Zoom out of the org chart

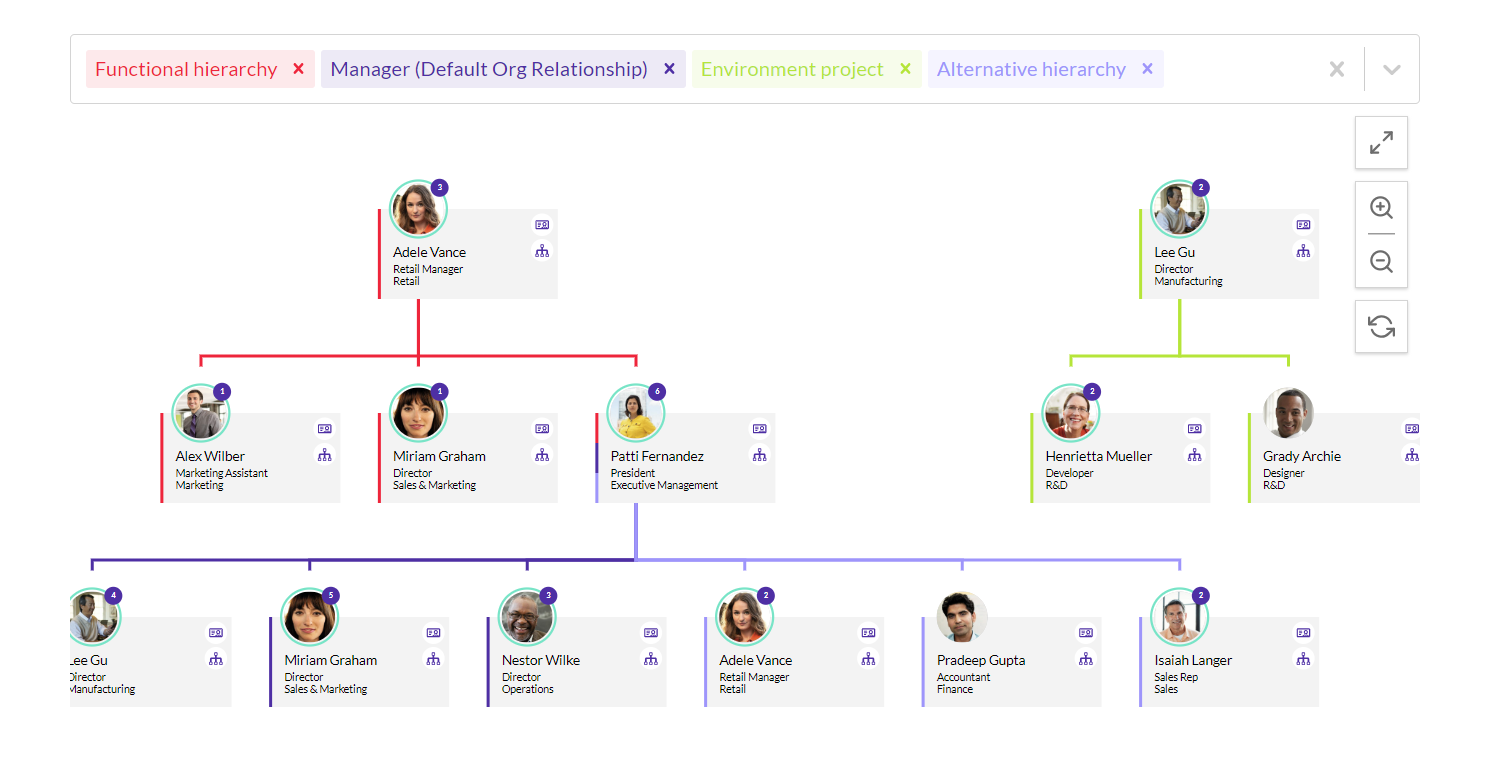tap(1381, 261)
